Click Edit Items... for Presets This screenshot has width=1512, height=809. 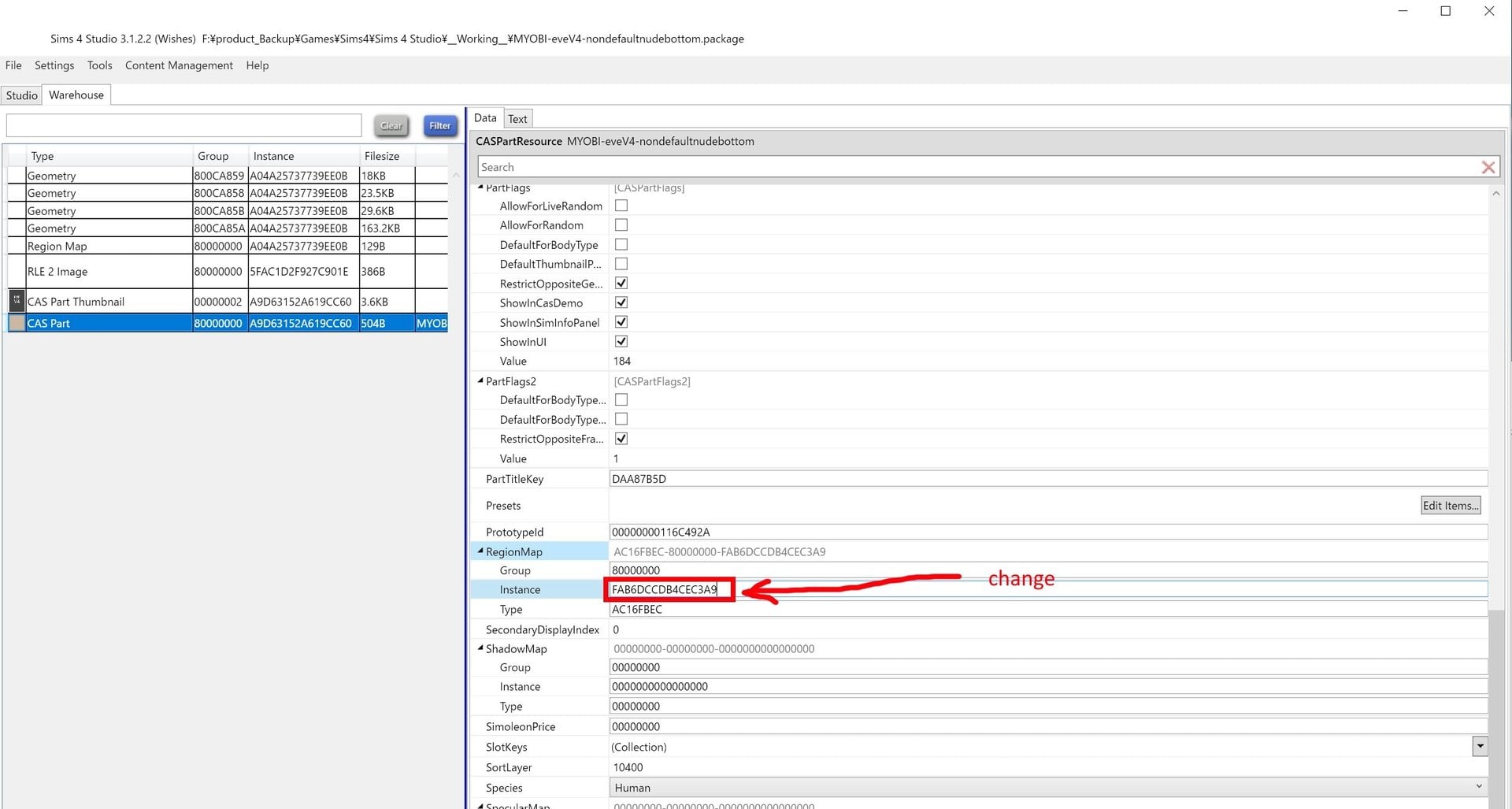point(1451,506)
